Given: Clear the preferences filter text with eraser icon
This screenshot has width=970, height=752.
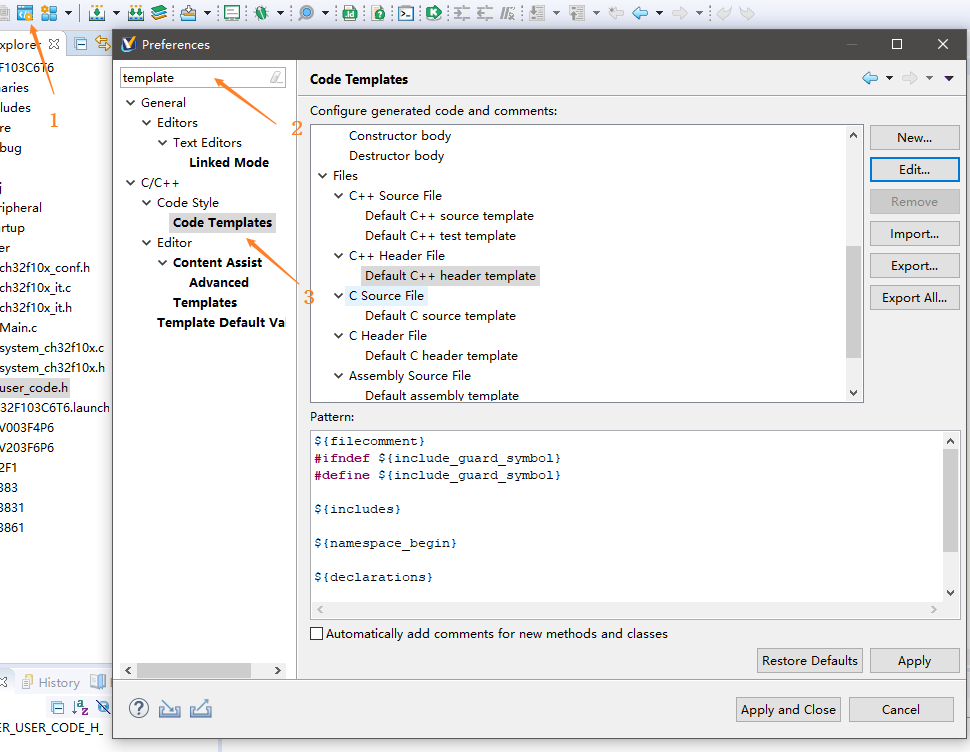Looking at the screenshot, I should tap(276, 77).
